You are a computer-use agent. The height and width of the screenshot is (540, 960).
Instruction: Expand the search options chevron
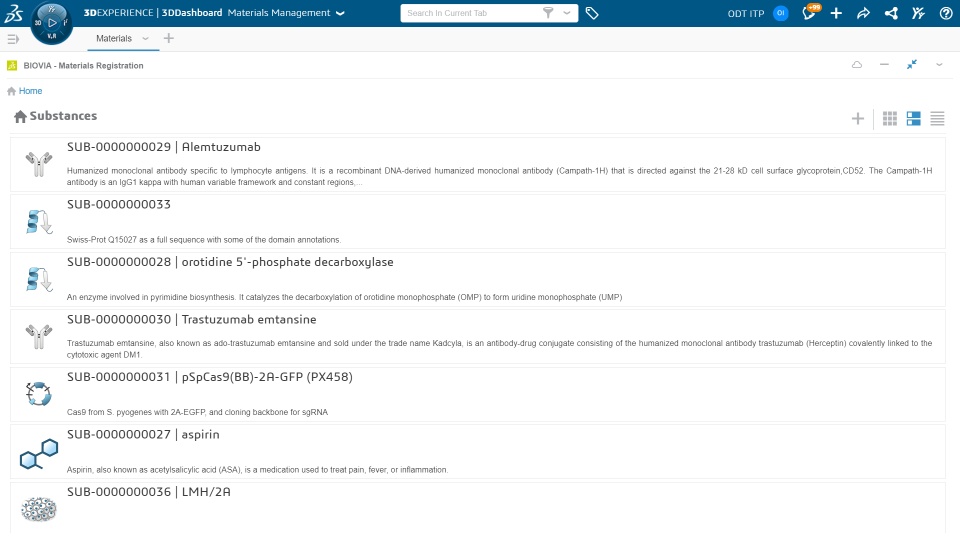click(567, 13)
